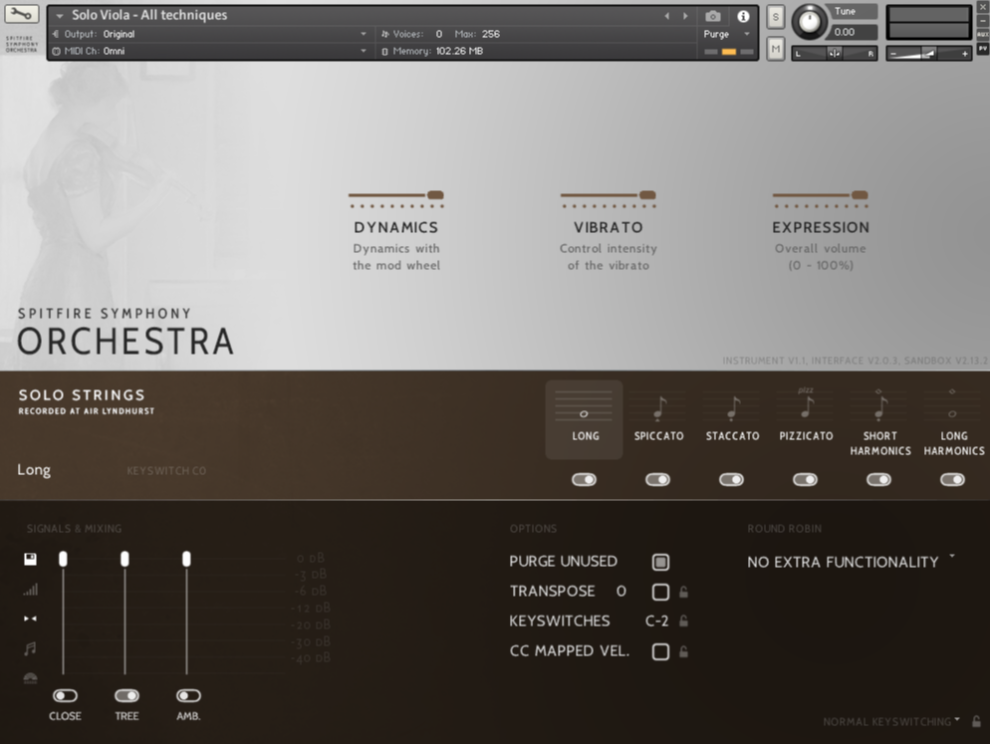Mute the instrument with the M button
The height and width of the screenshot is (744, 990).
[774, 48]
